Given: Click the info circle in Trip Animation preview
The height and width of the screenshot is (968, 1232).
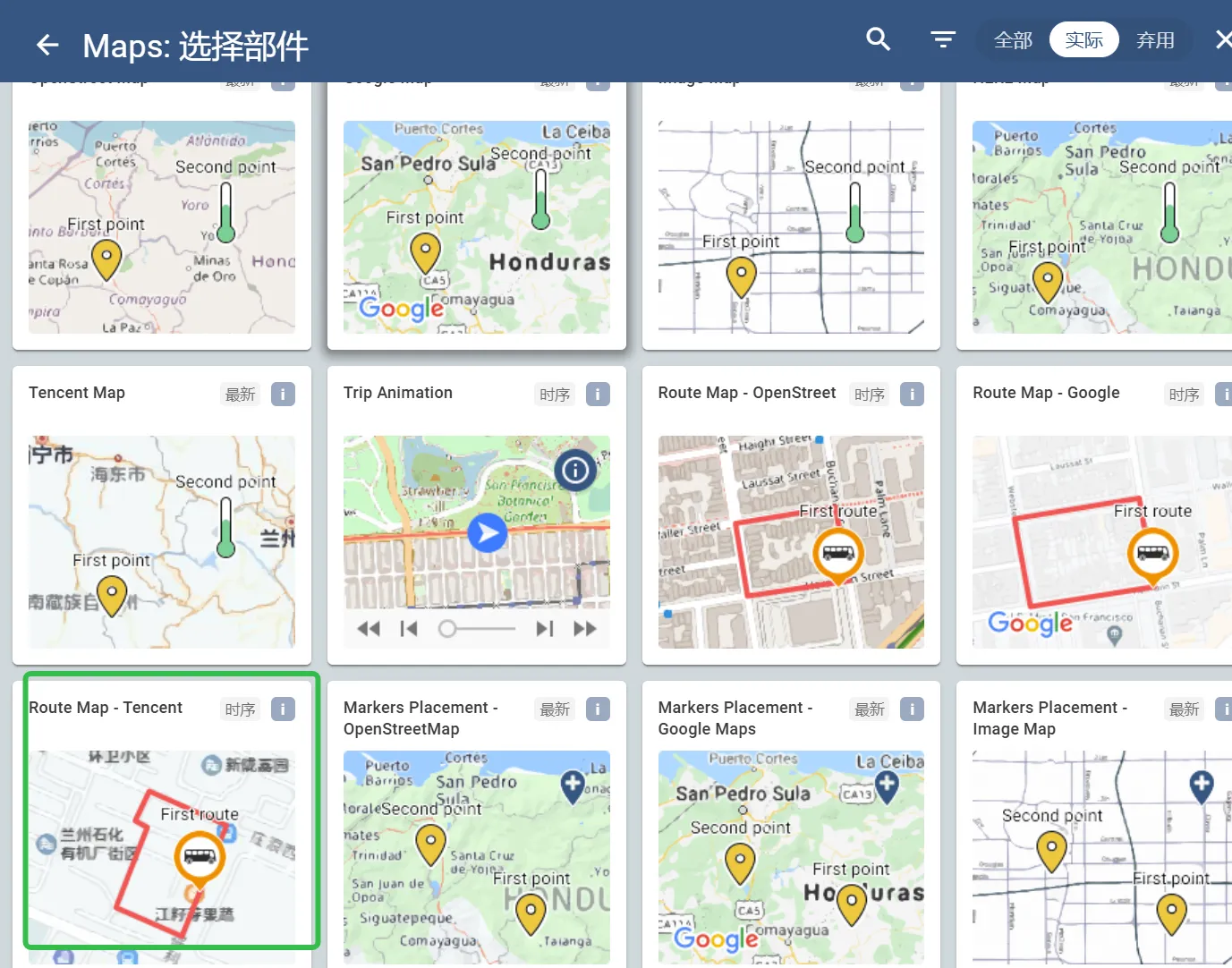Looking at the screenshot, I should (575, 470).
